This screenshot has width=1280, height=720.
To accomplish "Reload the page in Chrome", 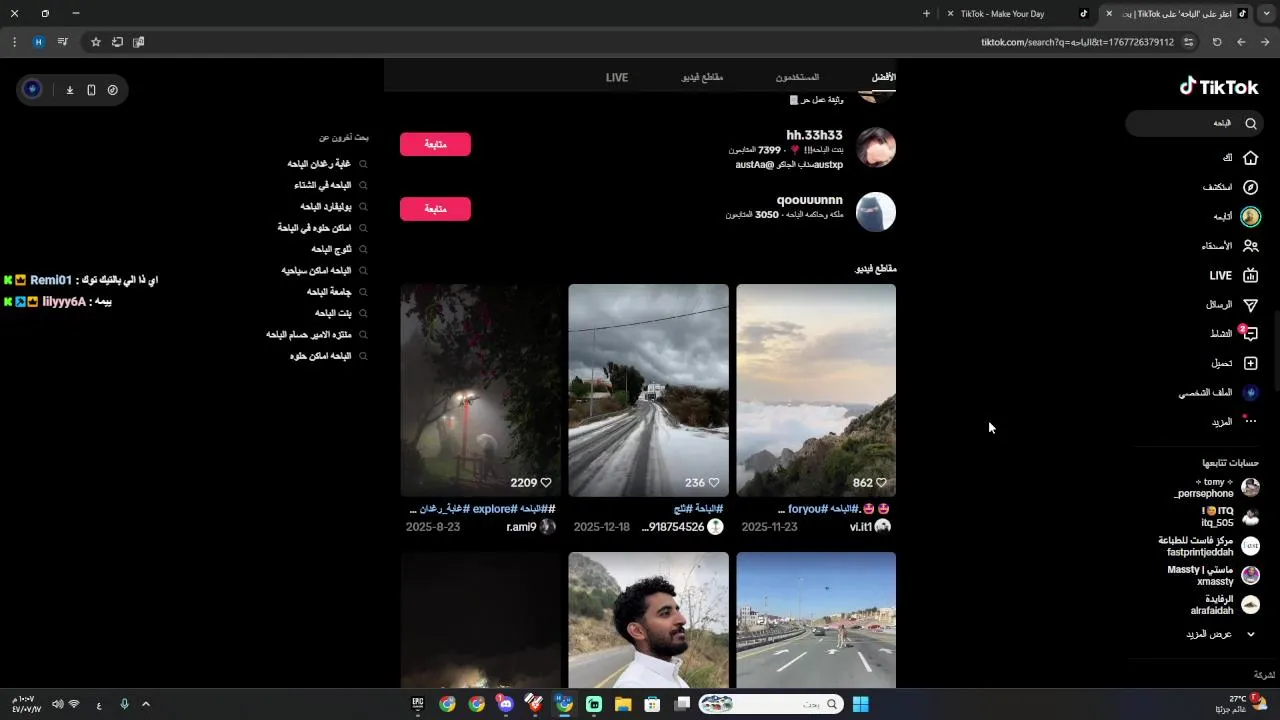I will click(x=1217, y=42).
